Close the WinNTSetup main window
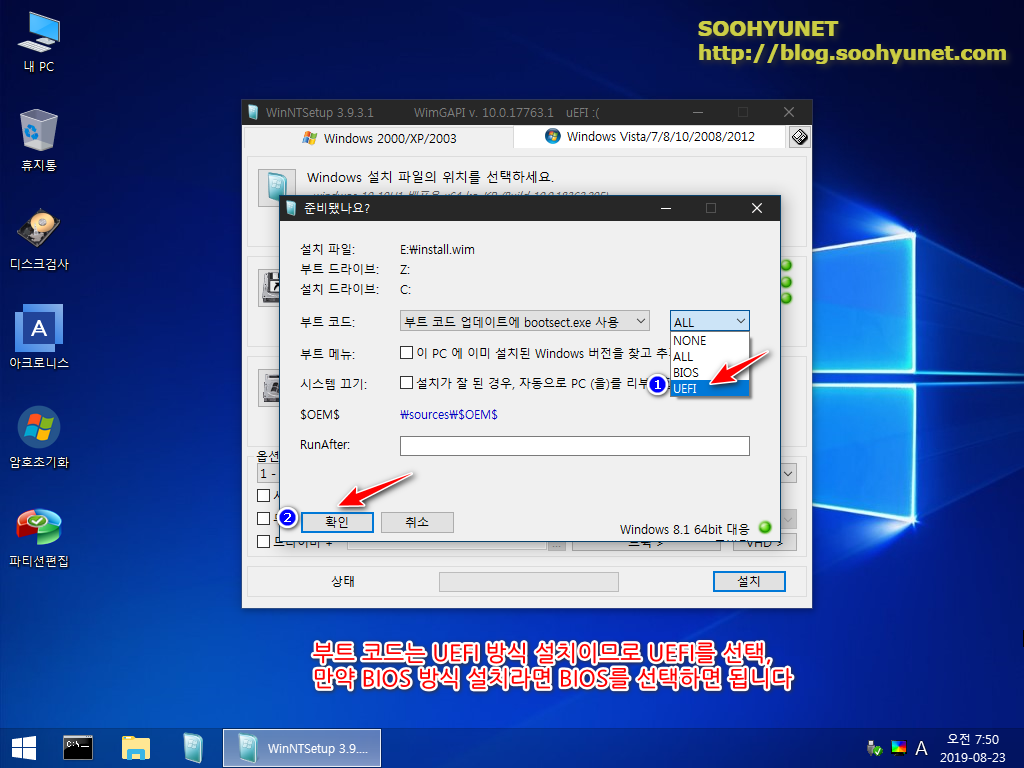Screen dimensions: 1024x768 point(789,112)
